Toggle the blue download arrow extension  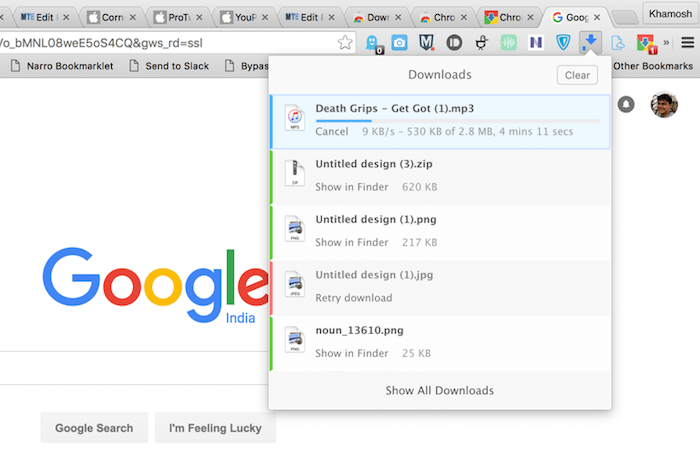590,42
